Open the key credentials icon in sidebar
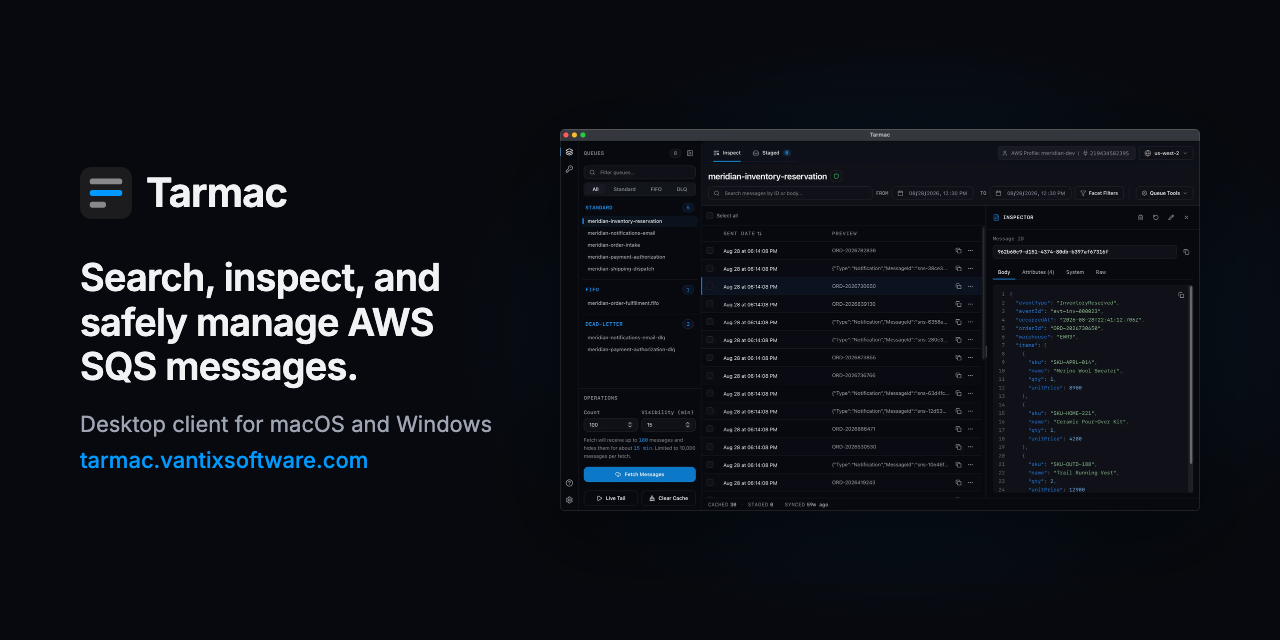 click(569, 169)
